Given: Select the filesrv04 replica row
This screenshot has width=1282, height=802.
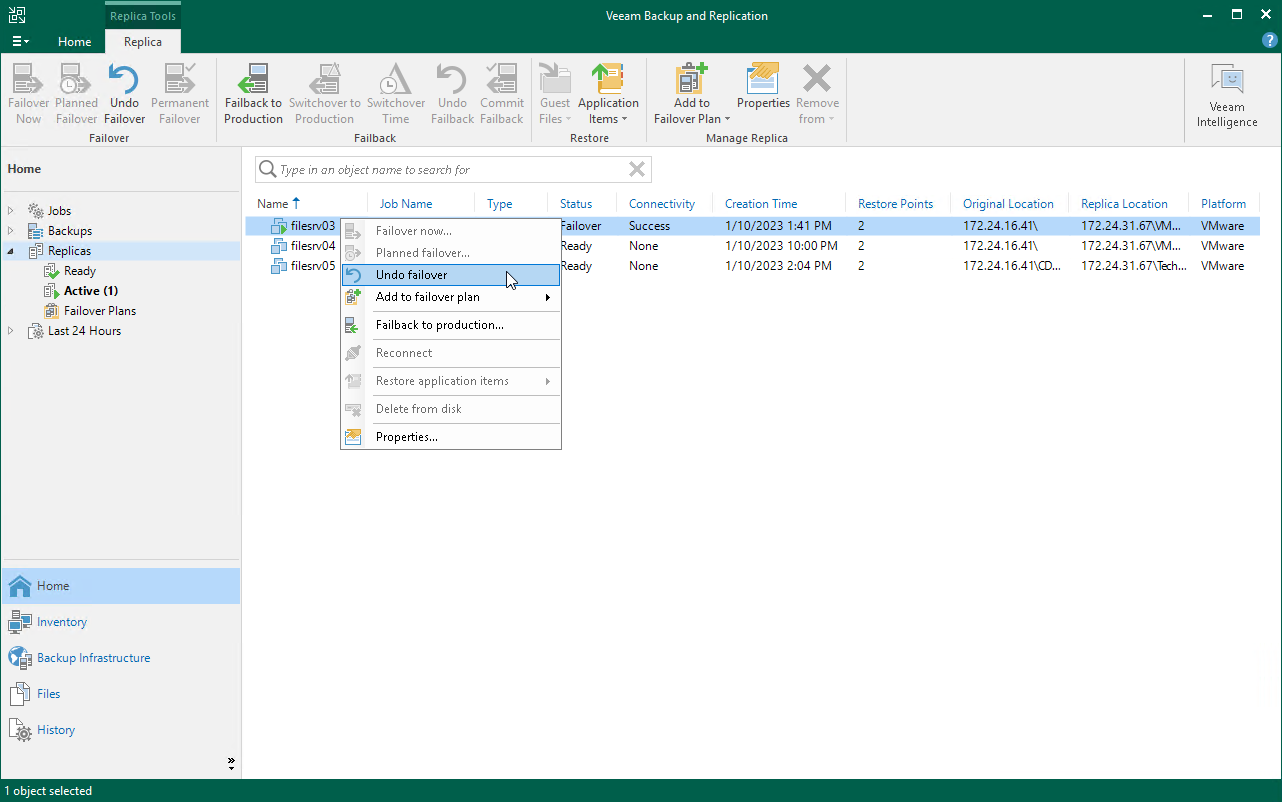Looking at the screenshot, I should pos(753,246).
